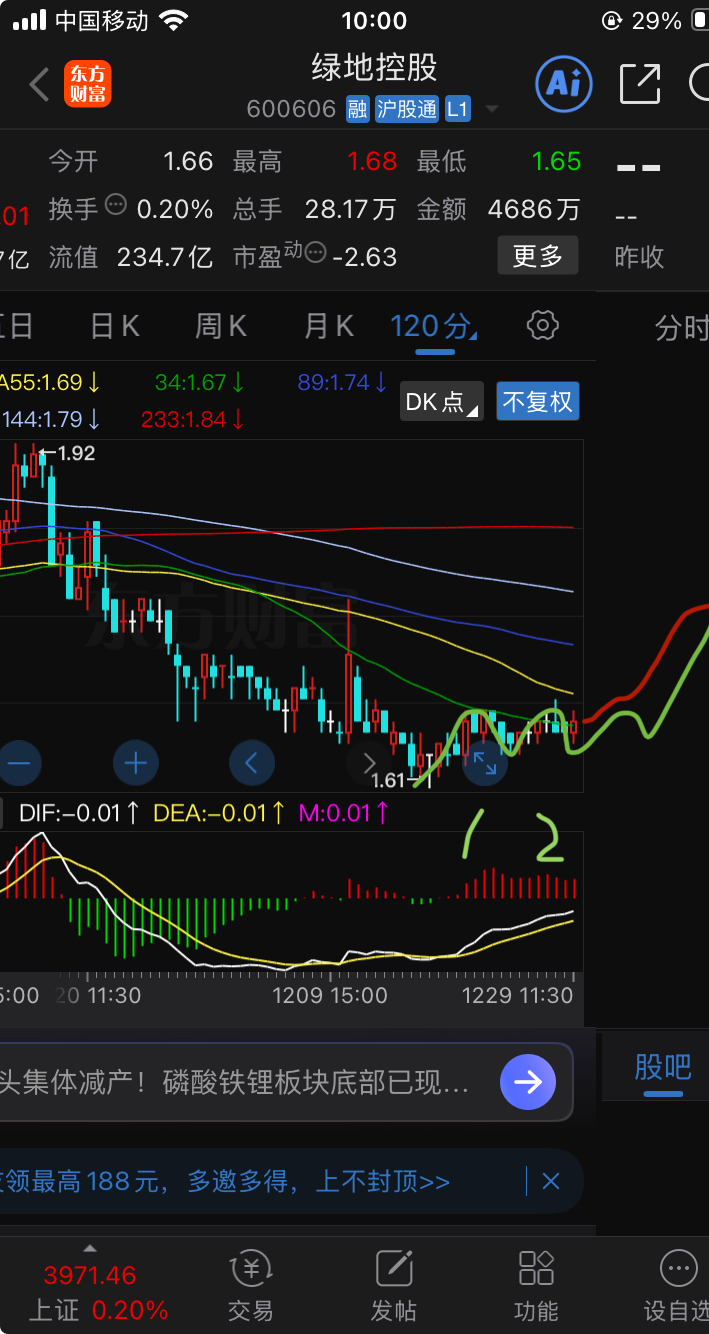Open the 磷酸铁锂板块 news headline
709x1334 pixels.
235,1082
